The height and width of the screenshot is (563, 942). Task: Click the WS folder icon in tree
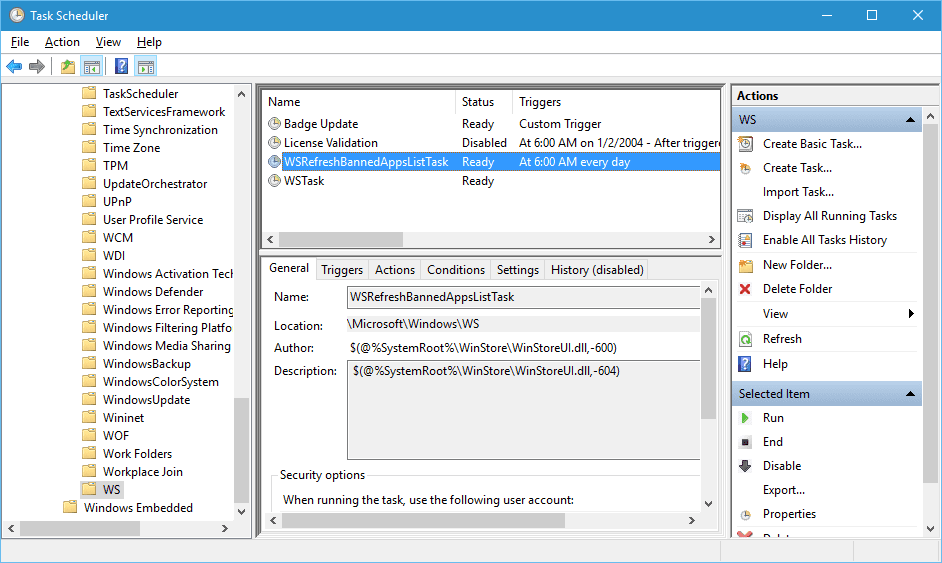pyautogui.click(x=89, y=488)
